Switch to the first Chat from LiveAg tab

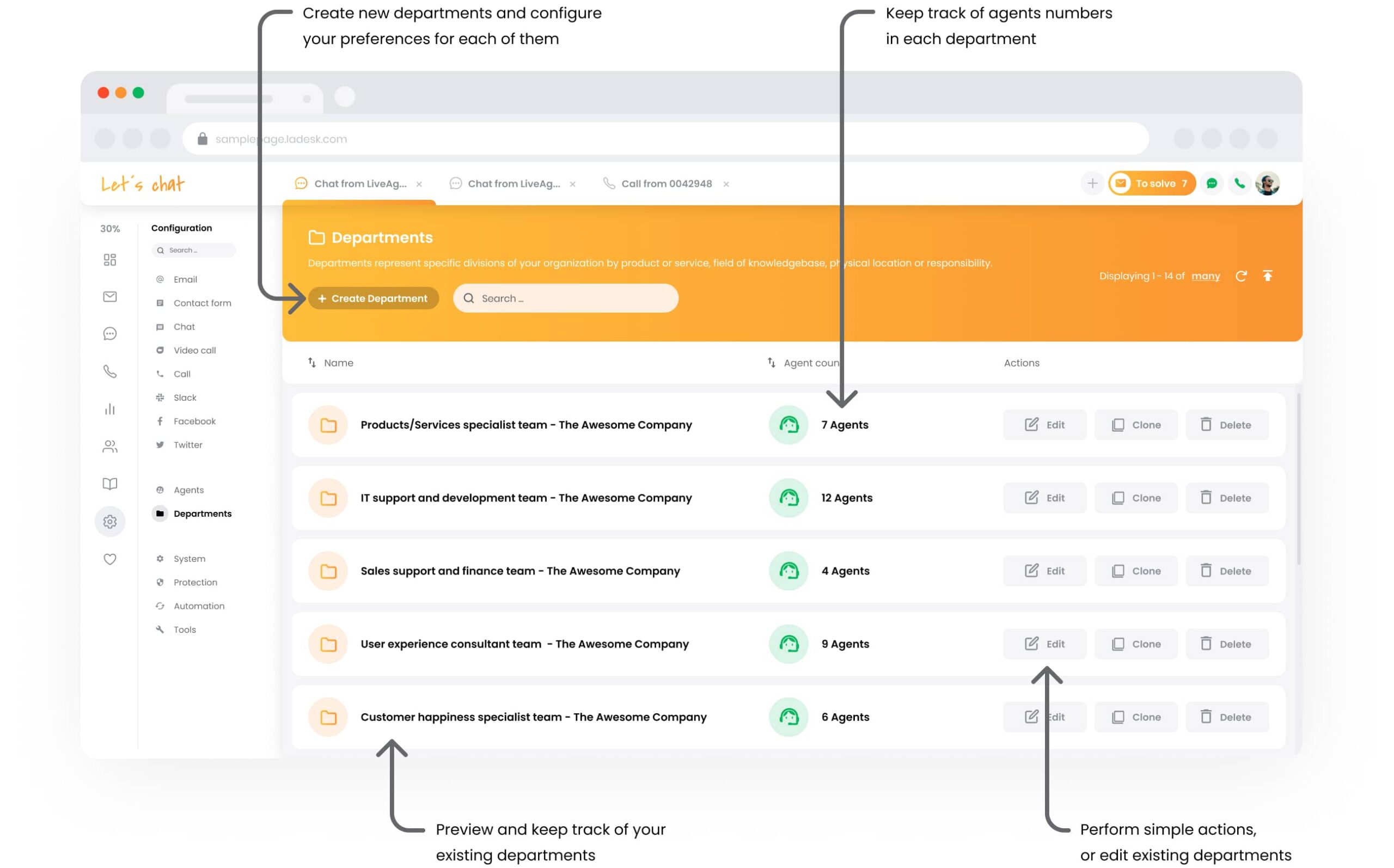pos(360,184)
